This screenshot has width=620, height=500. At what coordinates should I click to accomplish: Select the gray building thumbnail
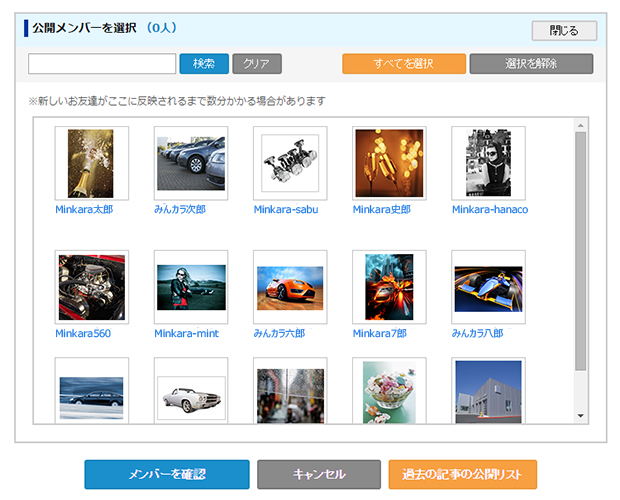(489, 391)
